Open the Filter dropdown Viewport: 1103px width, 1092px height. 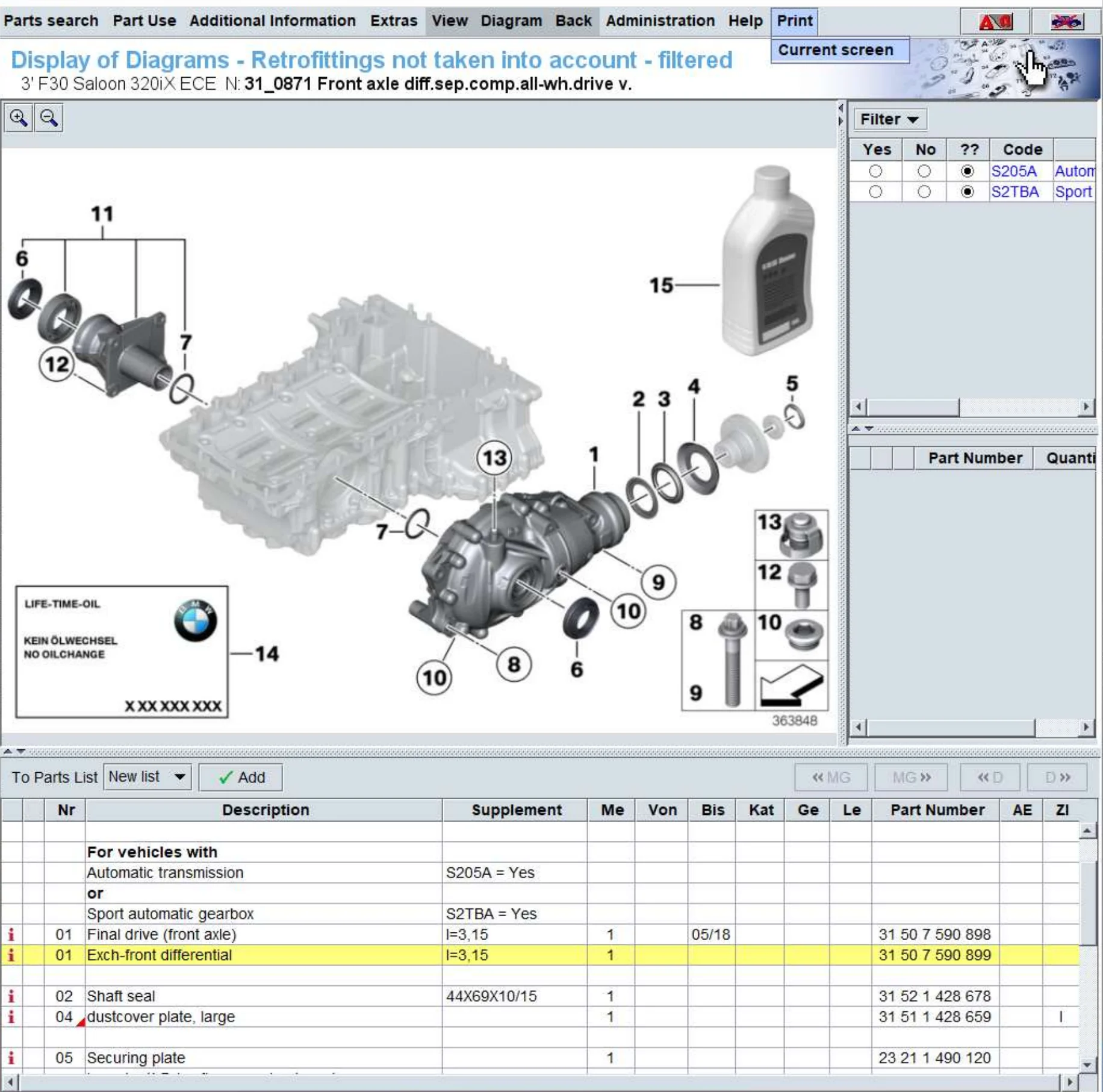pos(889,119)
